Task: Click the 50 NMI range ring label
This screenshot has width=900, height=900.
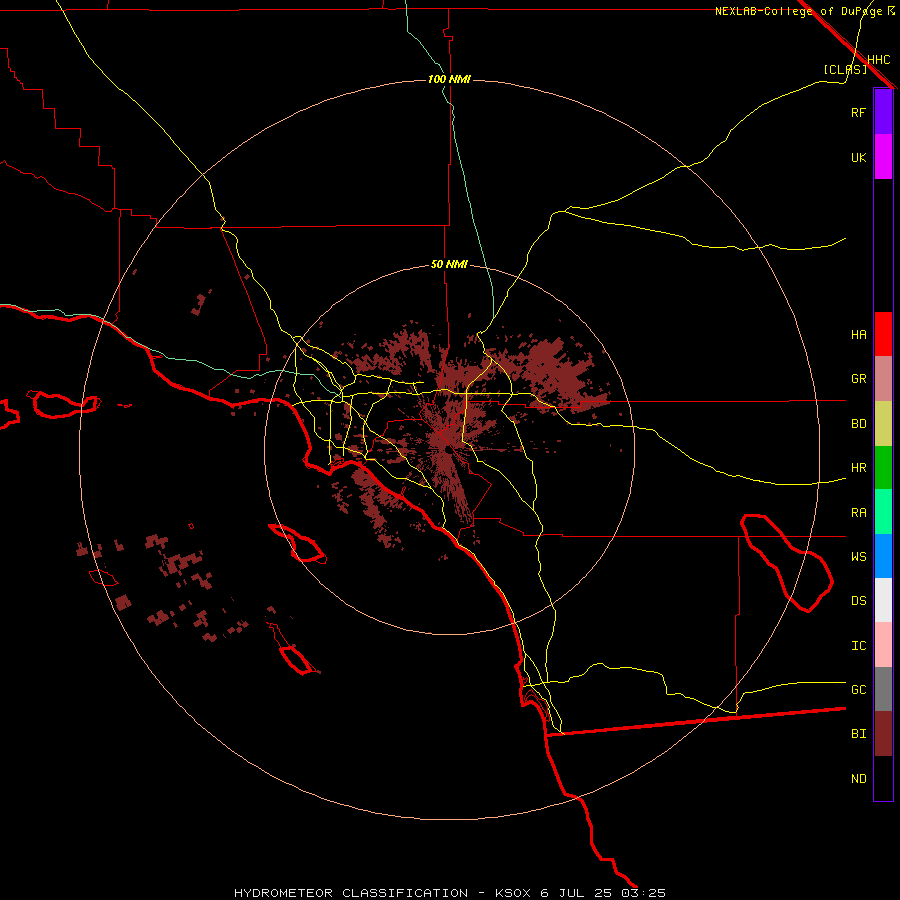Action: [x=449, y=264]
